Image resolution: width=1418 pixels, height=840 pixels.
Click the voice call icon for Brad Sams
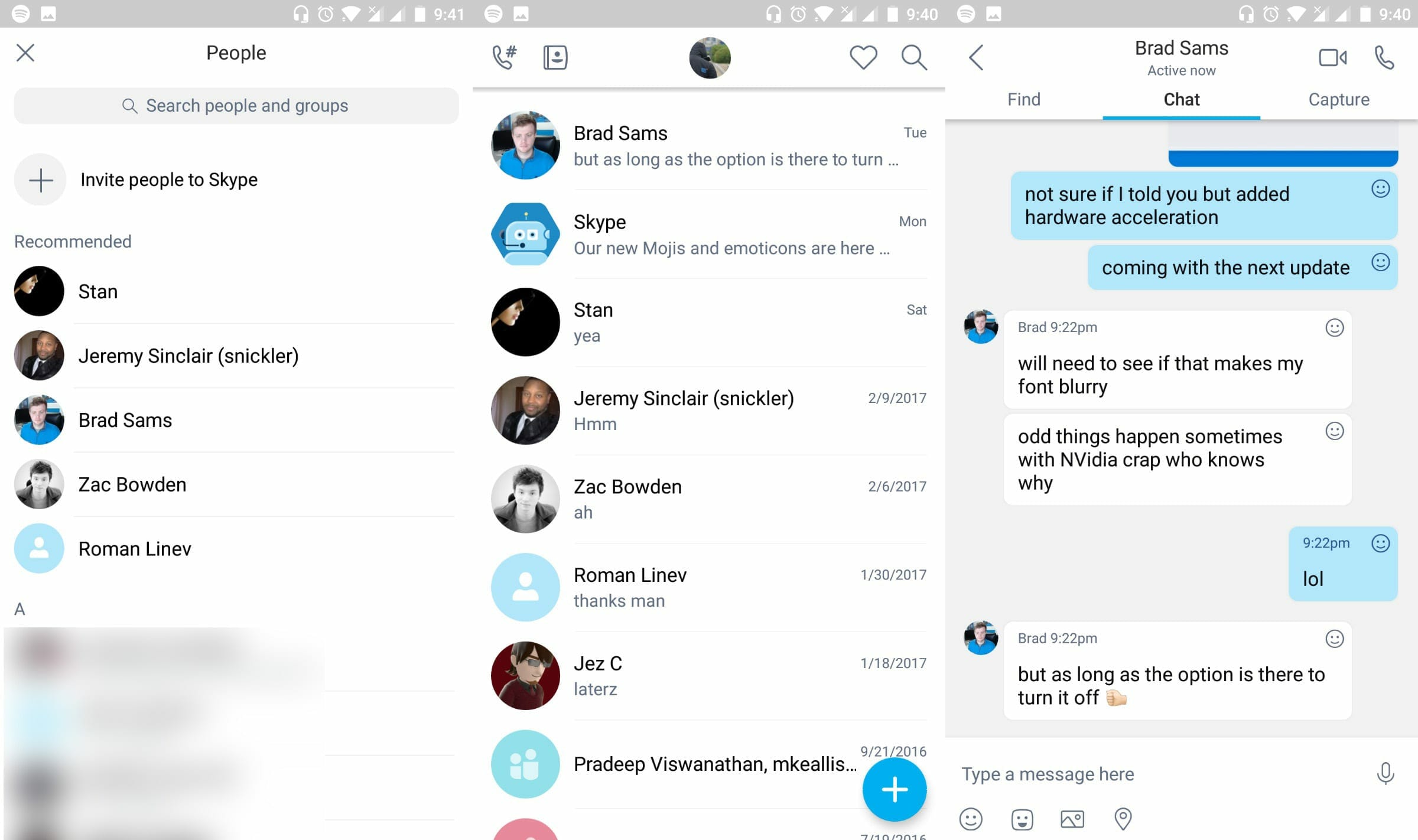tap(1383, 57)
